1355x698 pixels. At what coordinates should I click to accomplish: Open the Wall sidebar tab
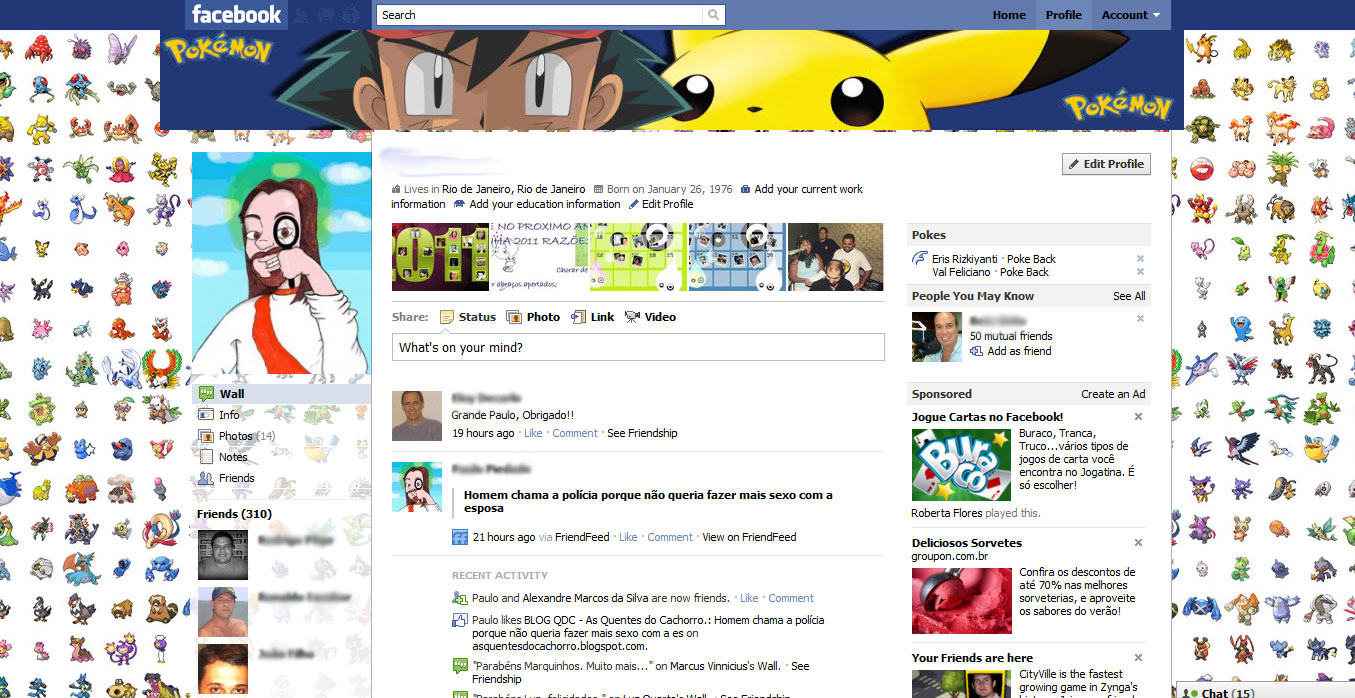282,394
